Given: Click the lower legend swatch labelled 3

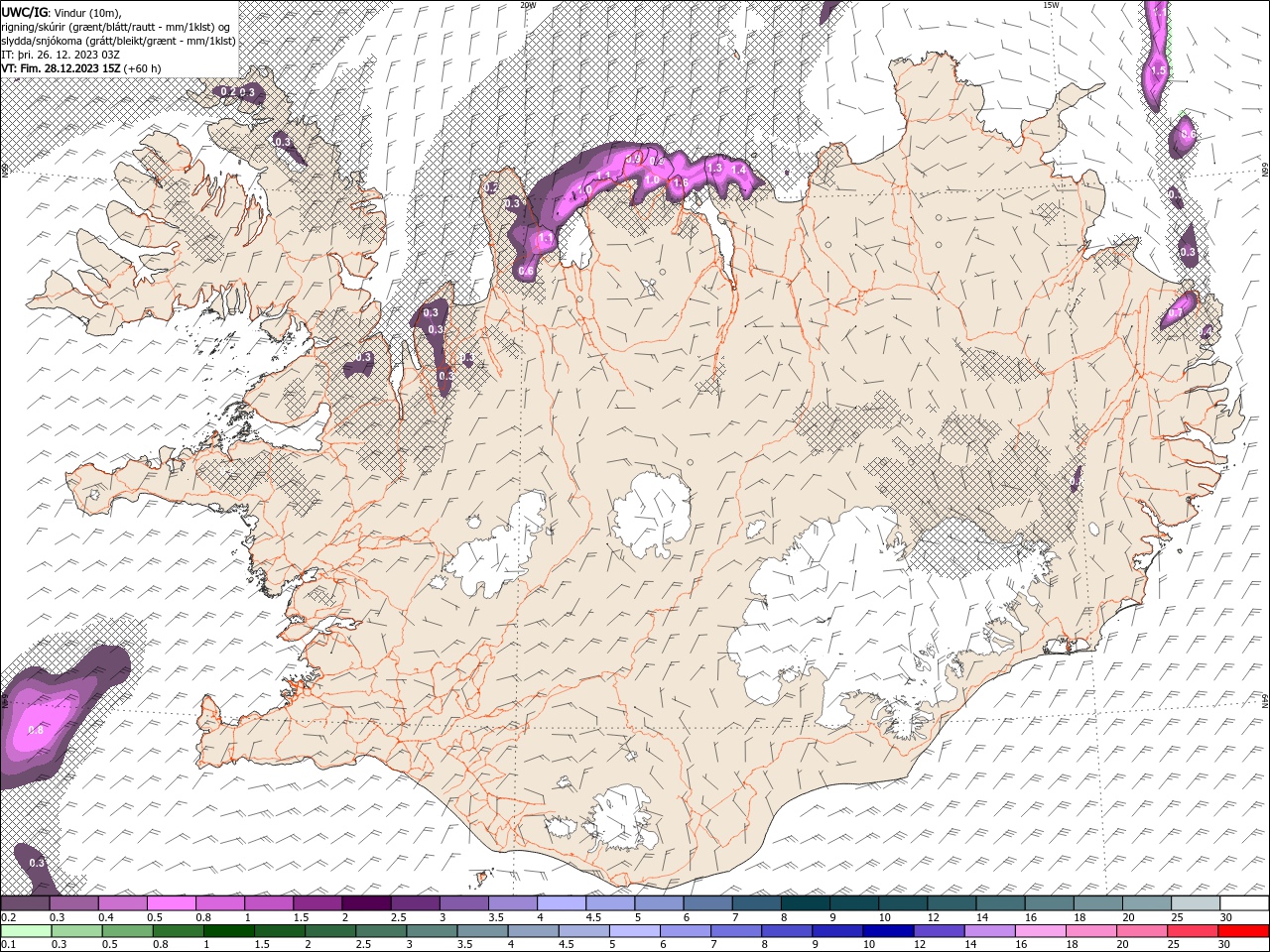Looking at the screenshot, I should click(x=432, y=931).
